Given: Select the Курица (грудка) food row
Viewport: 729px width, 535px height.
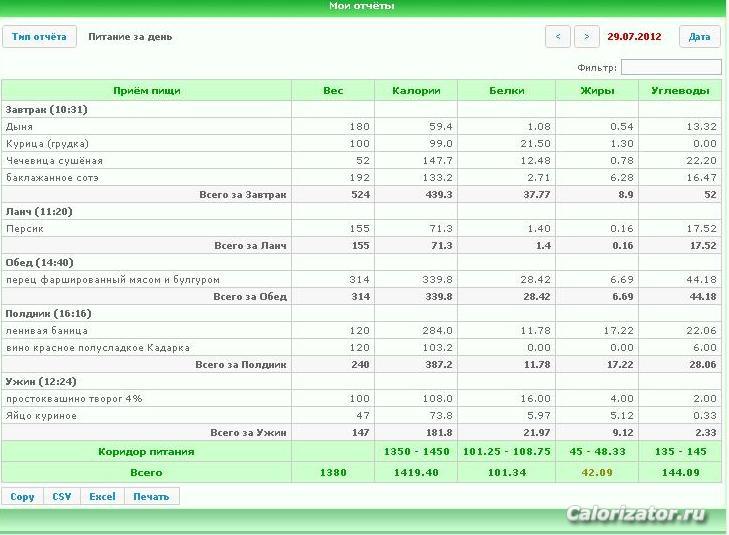Looking at the screenshot, I should pos(362,144).
